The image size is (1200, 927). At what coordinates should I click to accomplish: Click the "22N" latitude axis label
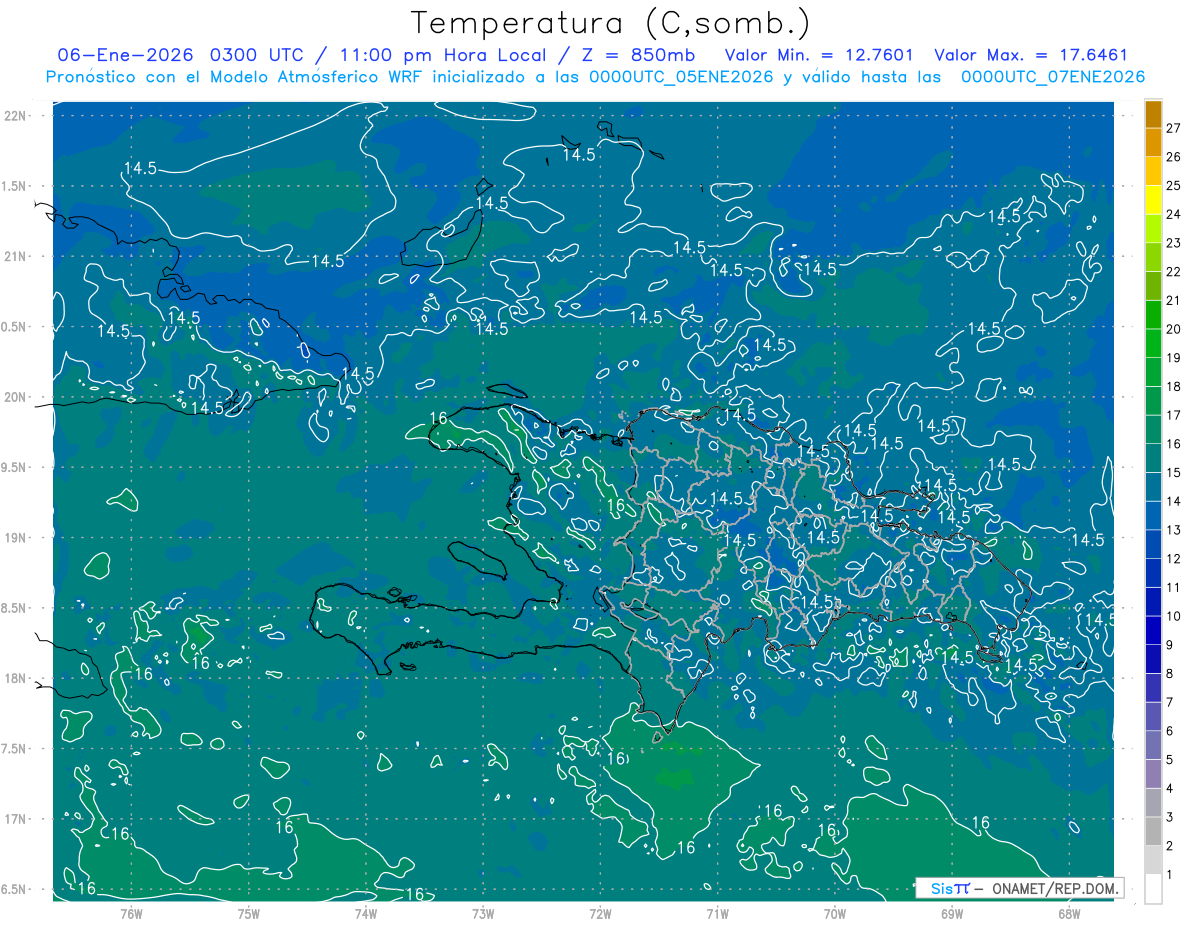(x=17, y=116)
